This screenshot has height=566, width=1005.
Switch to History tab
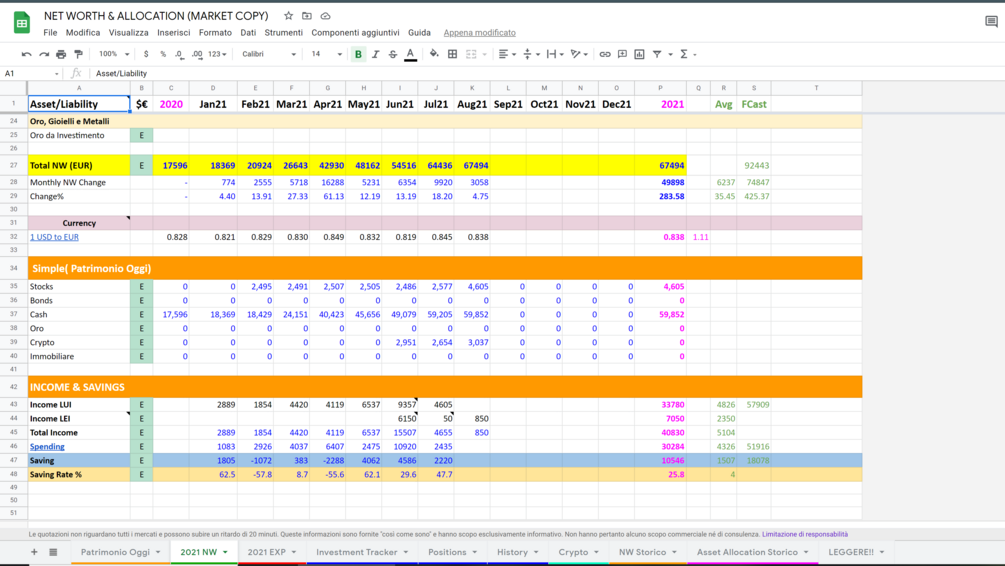[517, 552]
